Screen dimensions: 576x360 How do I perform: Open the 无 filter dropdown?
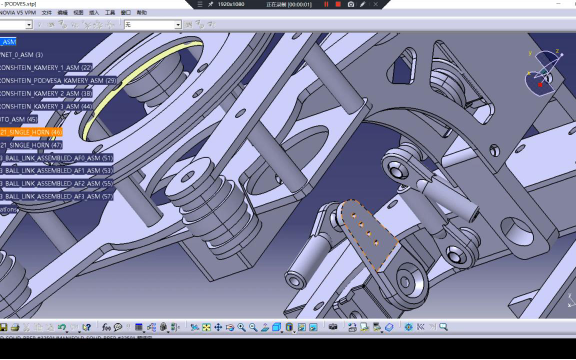coord(153,25)
